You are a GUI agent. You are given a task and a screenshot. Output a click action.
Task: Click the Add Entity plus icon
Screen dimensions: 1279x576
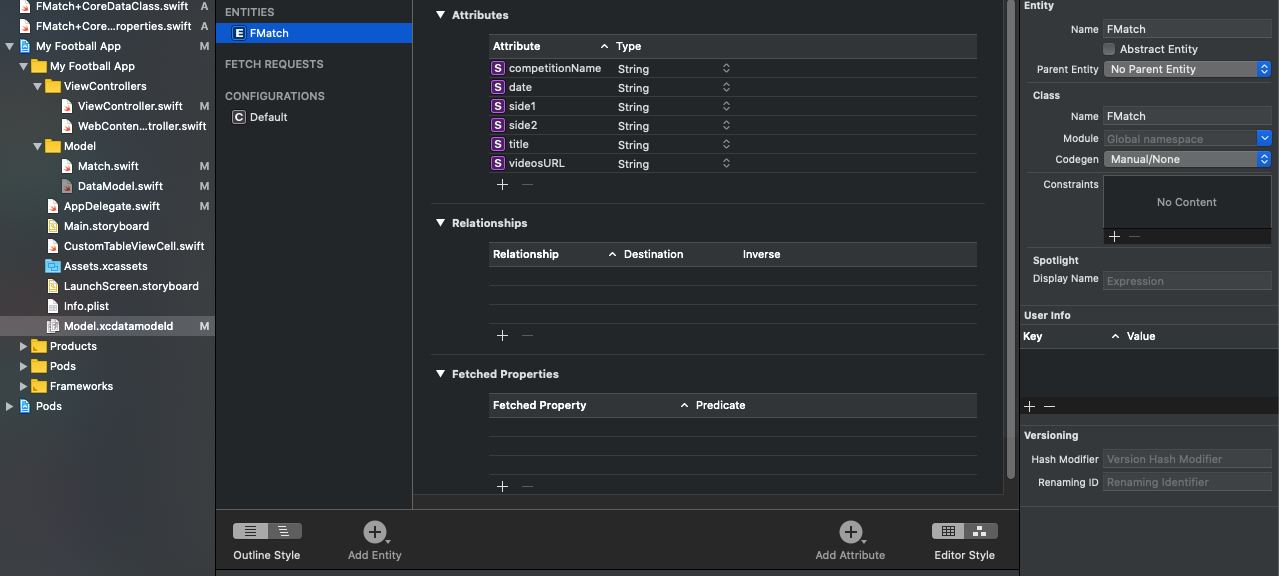click(x=375, y=532)
